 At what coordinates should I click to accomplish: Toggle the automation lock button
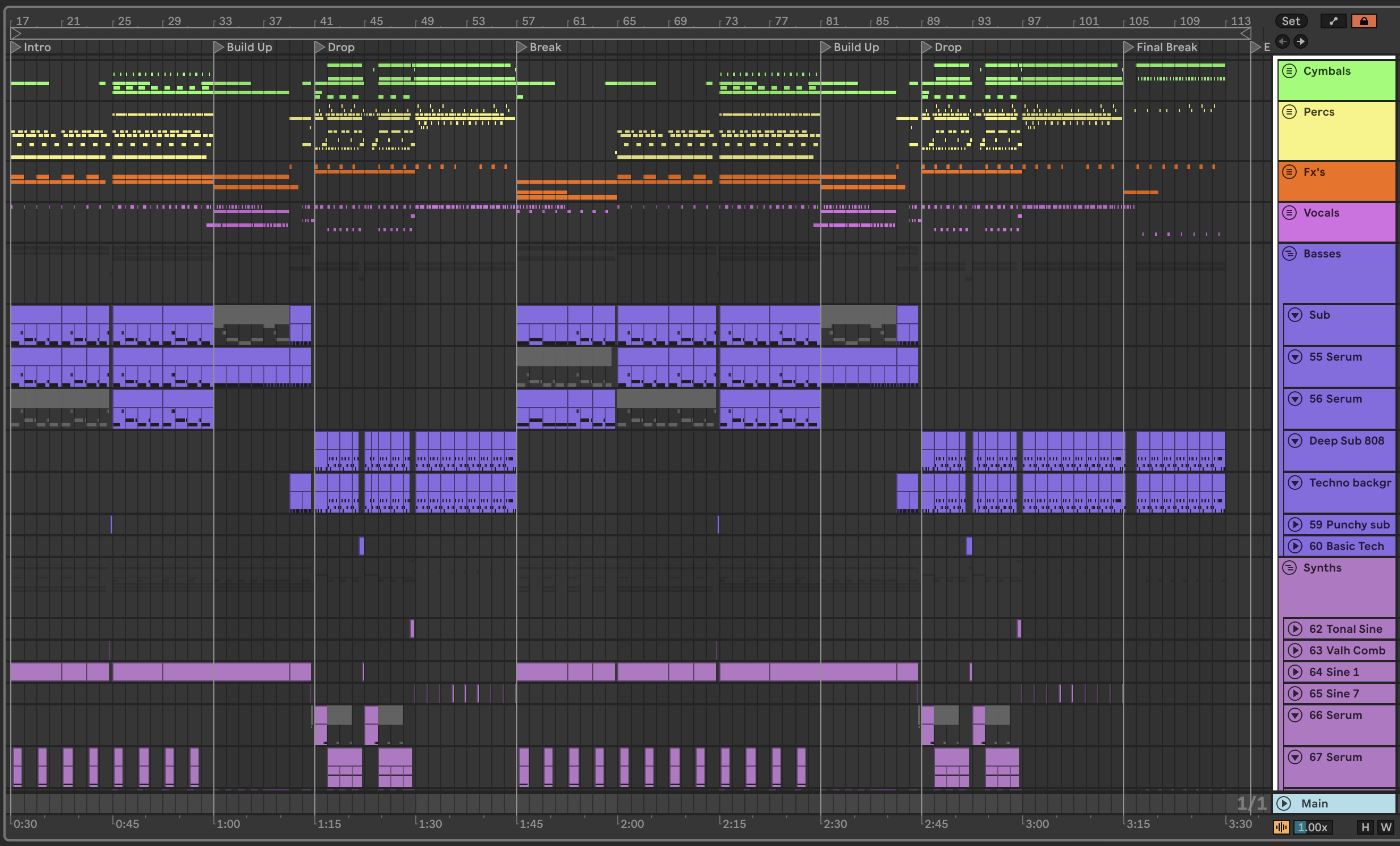coord(1364,21)
